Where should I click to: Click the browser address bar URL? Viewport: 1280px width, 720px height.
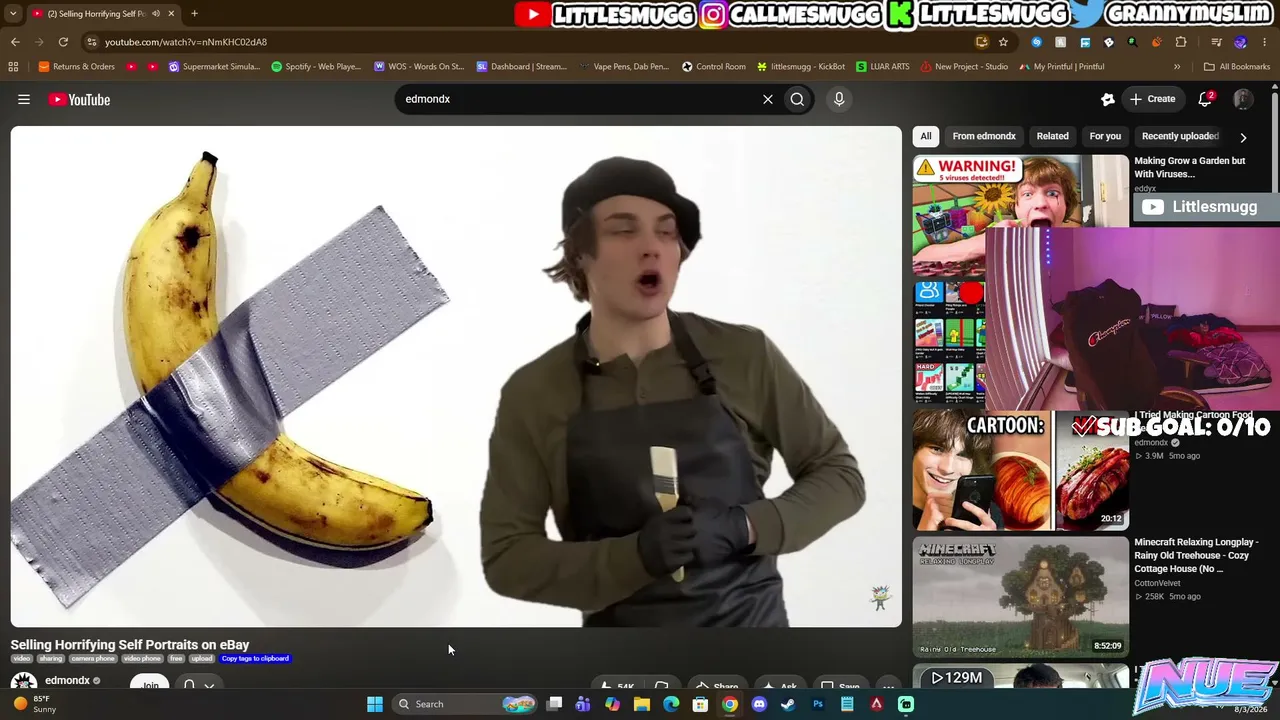point(186,42)
